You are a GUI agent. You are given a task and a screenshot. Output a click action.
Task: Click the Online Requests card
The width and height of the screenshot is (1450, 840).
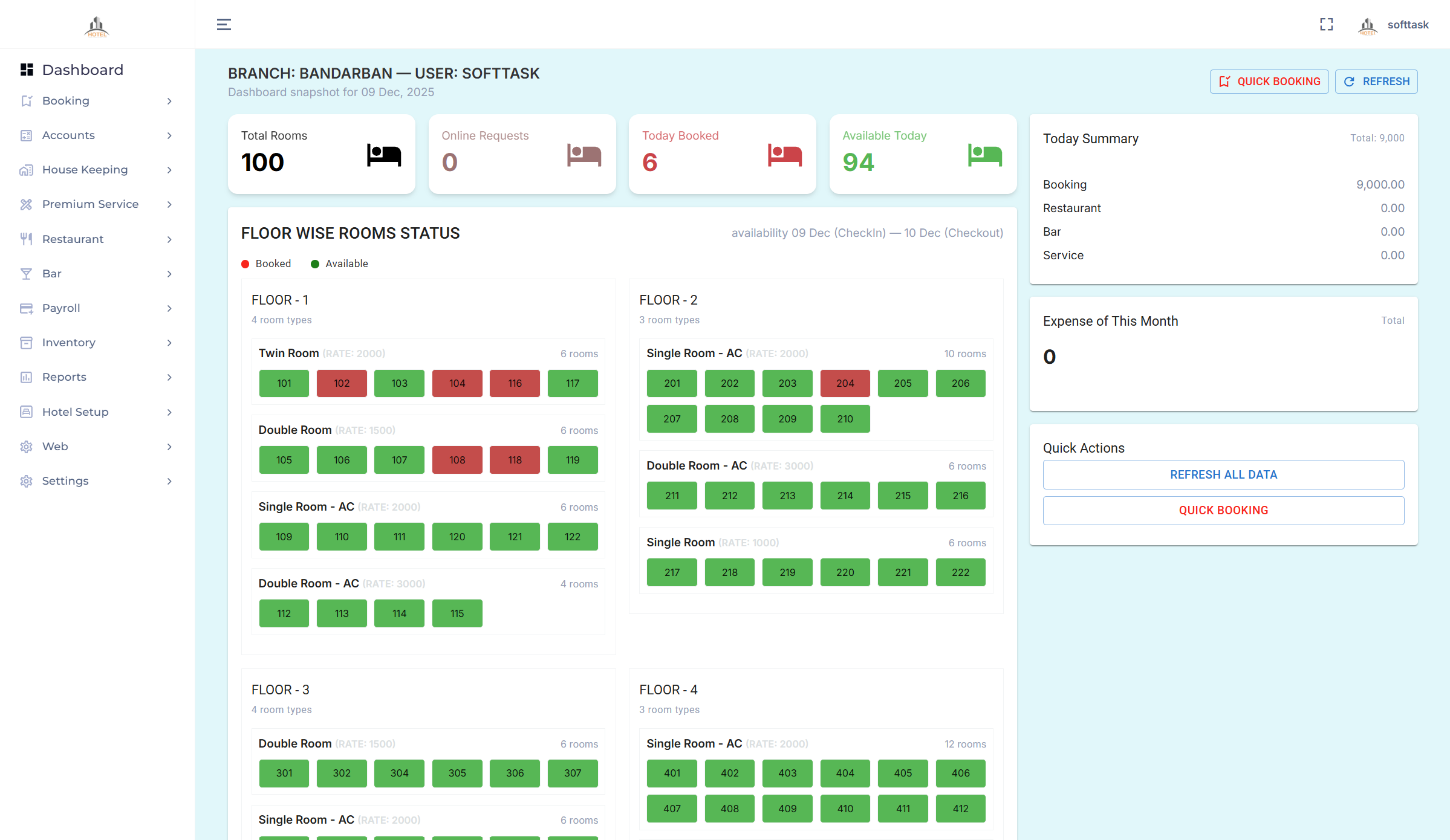click(522, 154)
